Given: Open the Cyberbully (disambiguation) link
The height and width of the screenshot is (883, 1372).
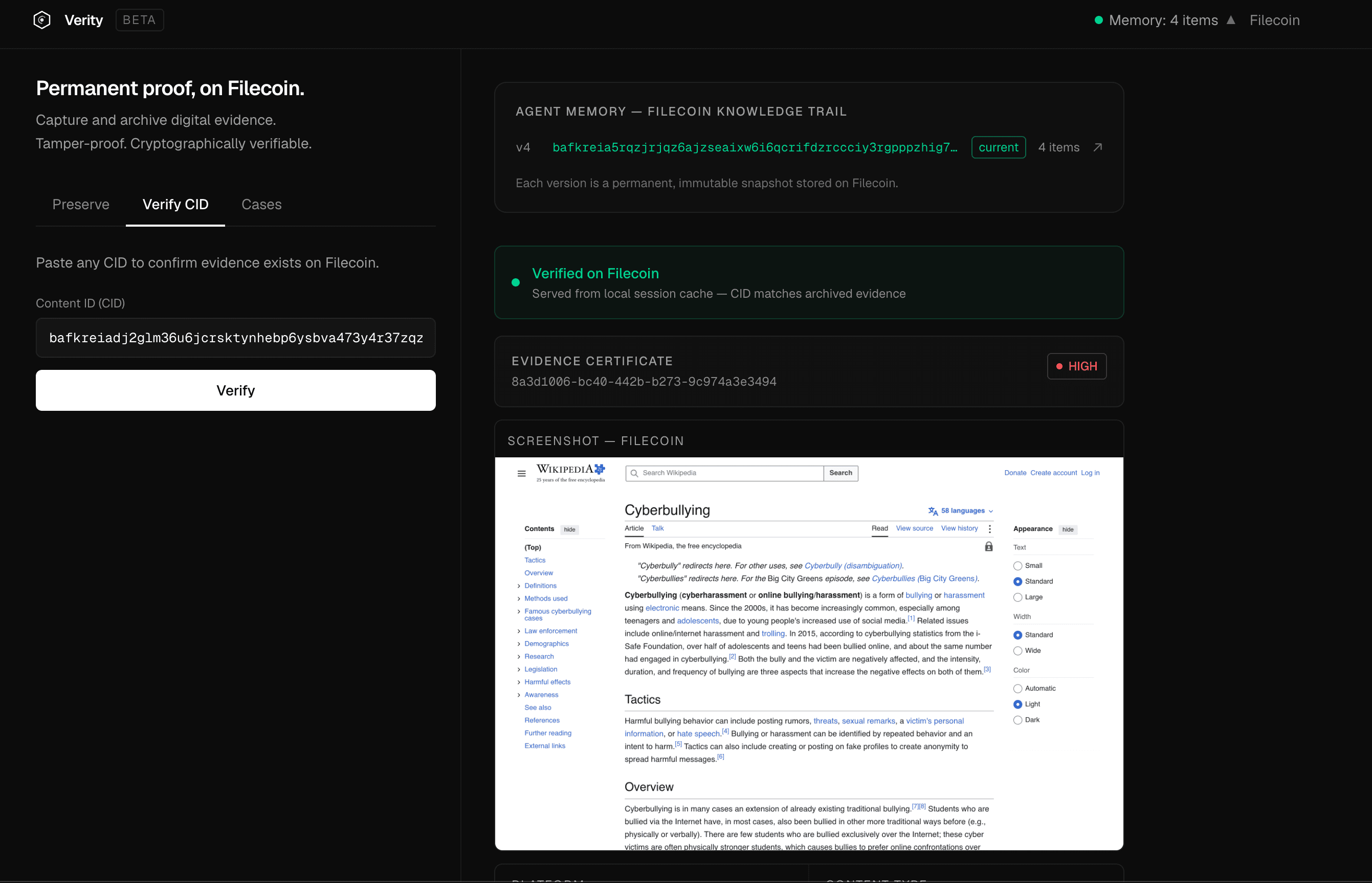Looking at the screenshot, I should tap(853, 566).
